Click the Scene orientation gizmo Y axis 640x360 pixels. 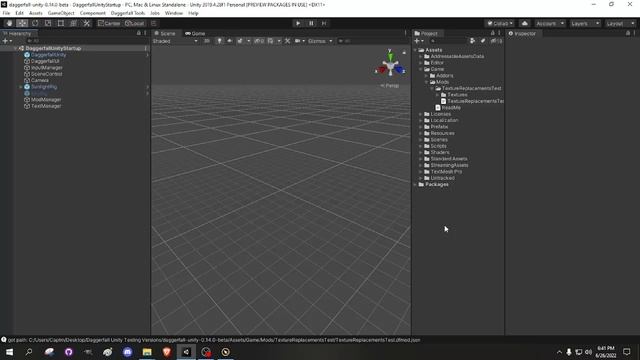[390, 56]
